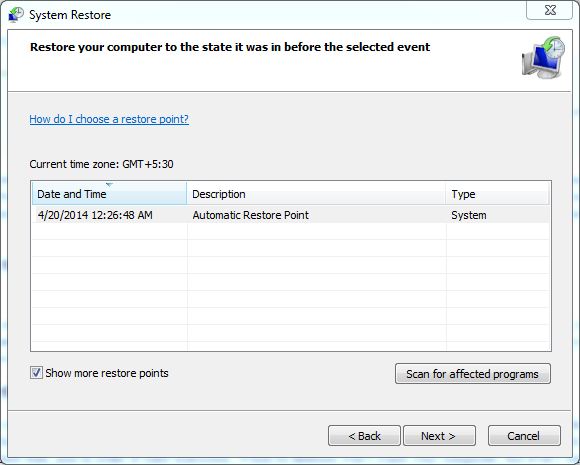Open "How do I choose a restore point?" link

point(109,119)
